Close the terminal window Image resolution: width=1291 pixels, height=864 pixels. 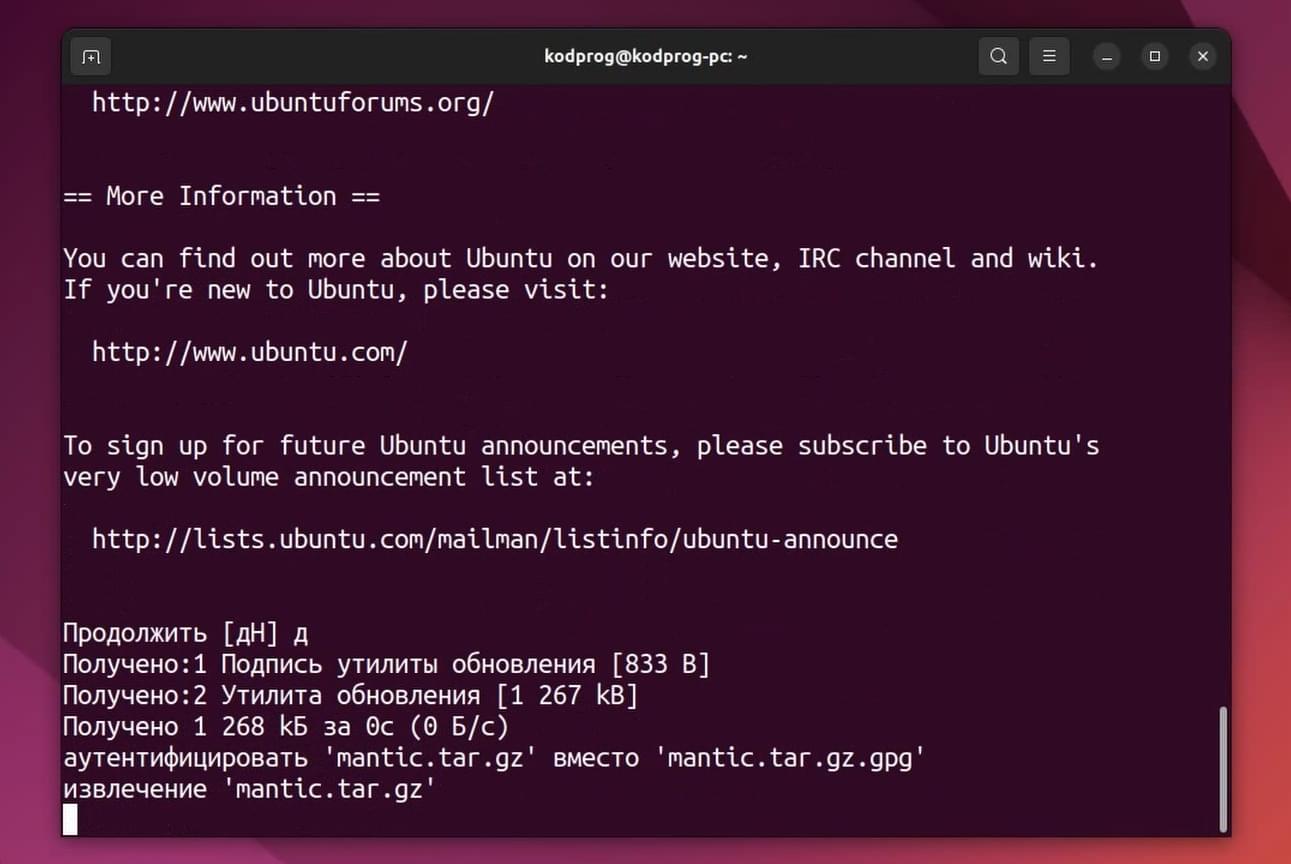click(1203, 57)
